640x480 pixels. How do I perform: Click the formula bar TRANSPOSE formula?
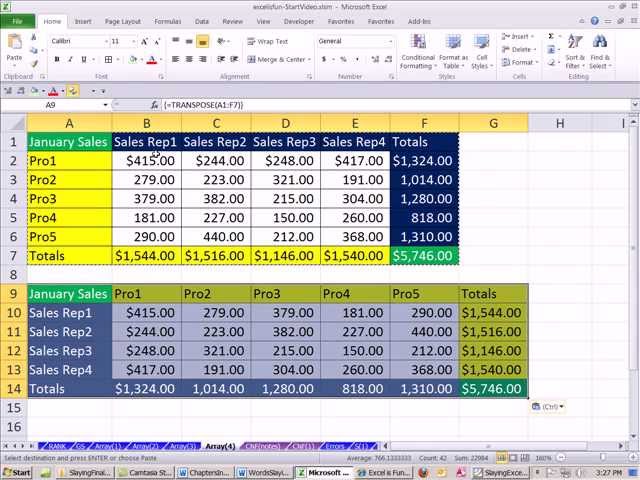[203, 105]
